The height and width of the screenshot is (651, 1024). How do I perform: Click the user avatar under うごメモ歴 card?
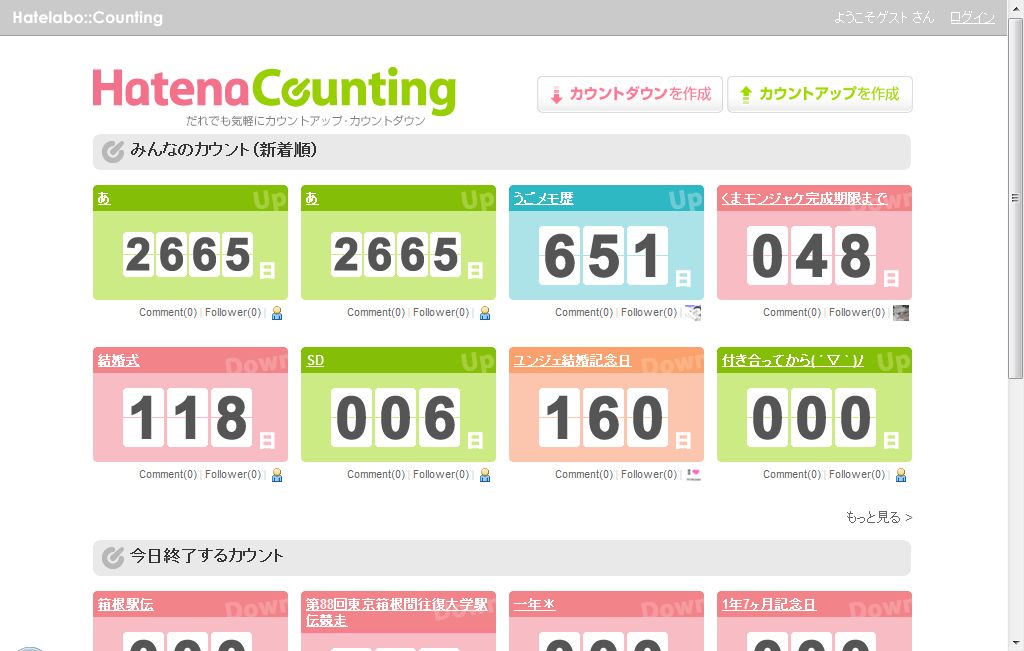[x=693, y=313]
